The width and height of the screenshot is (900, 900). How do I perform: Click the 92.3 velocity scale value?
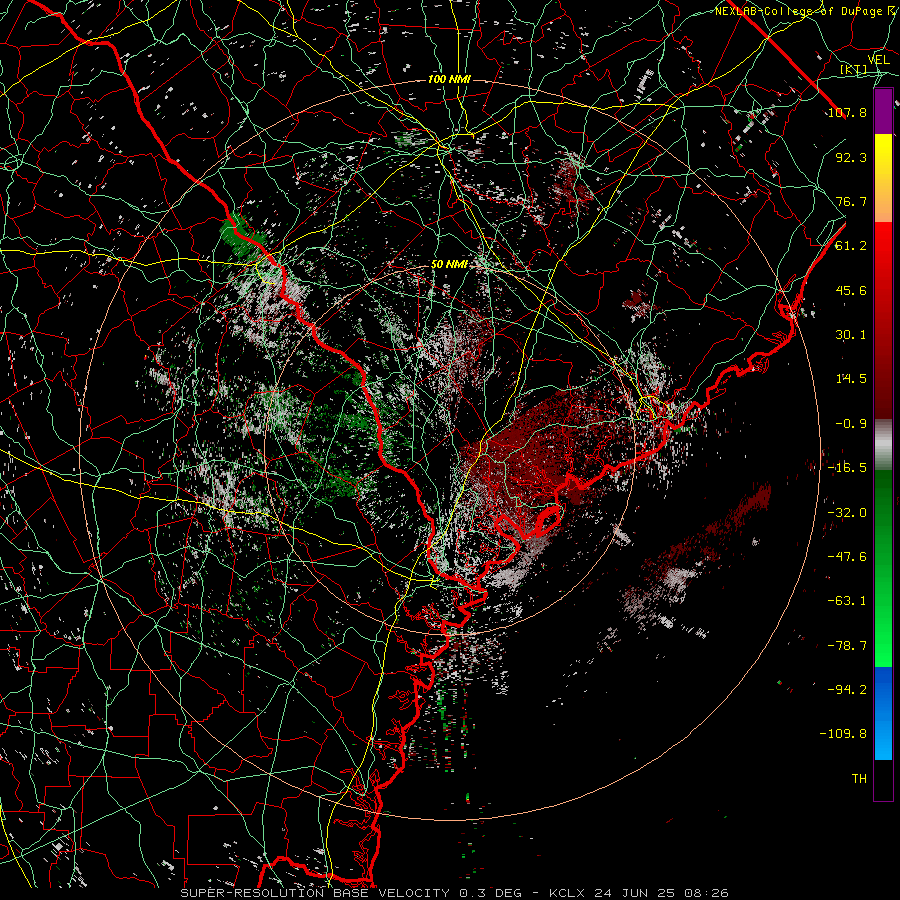pyautogui.click(x=851, y=157)
